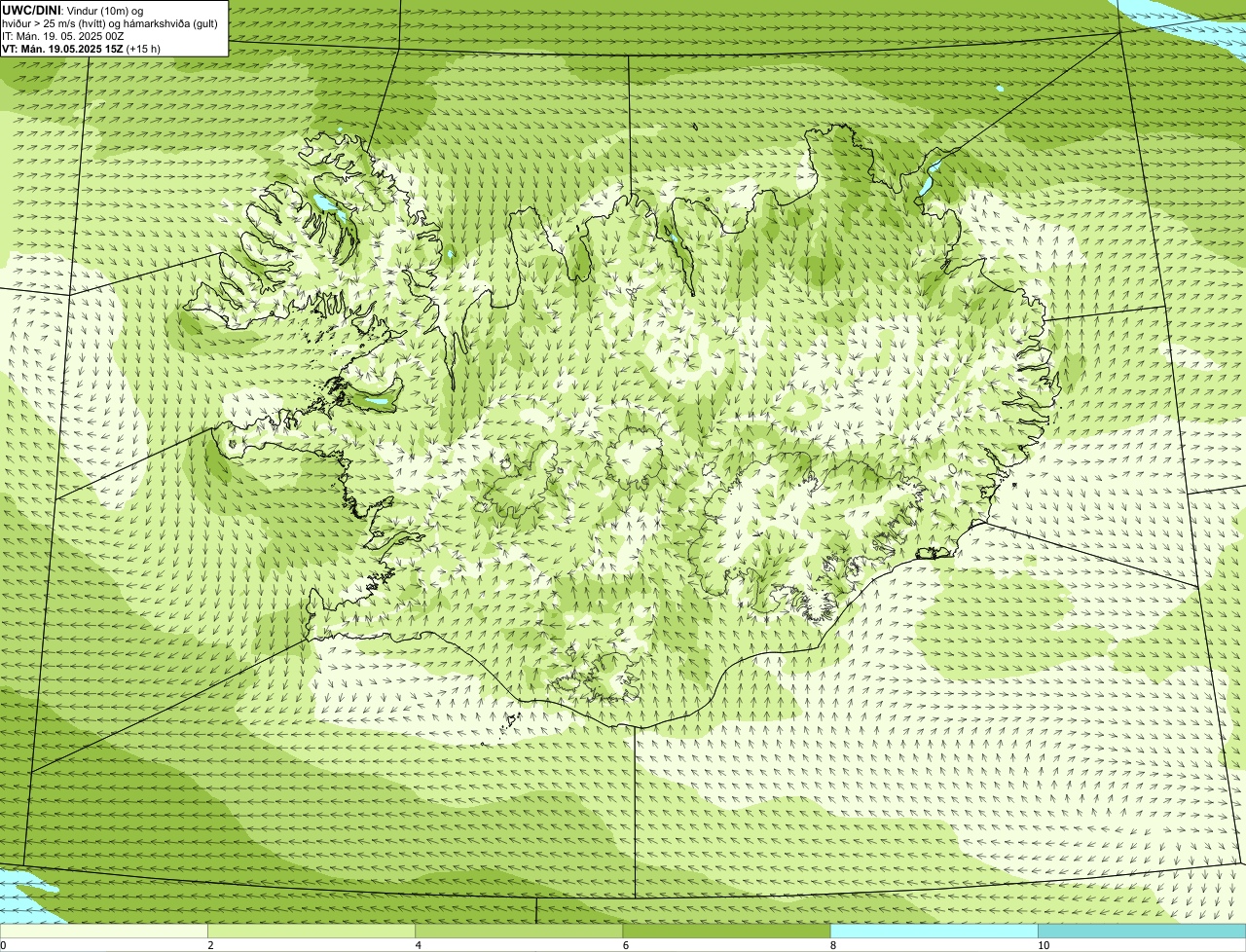Select the light cyan 8–10 m/s legend swatch
The image size is (1246, 952).
tap(934, 932)
